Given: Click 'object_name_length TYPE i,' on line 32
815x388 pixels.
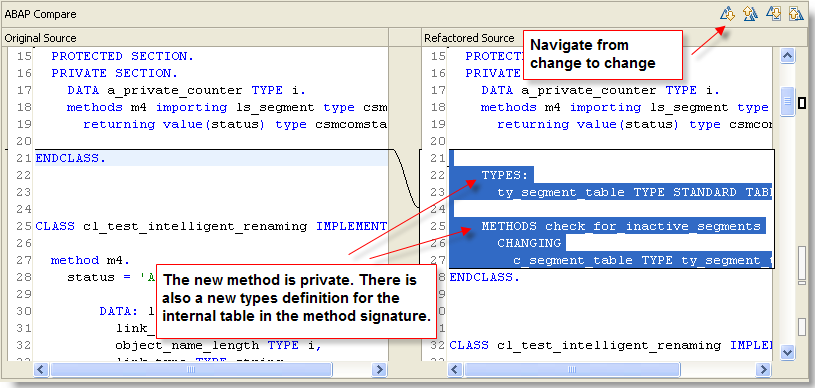Looking at the screenshot, I should (x=218, y=345).
